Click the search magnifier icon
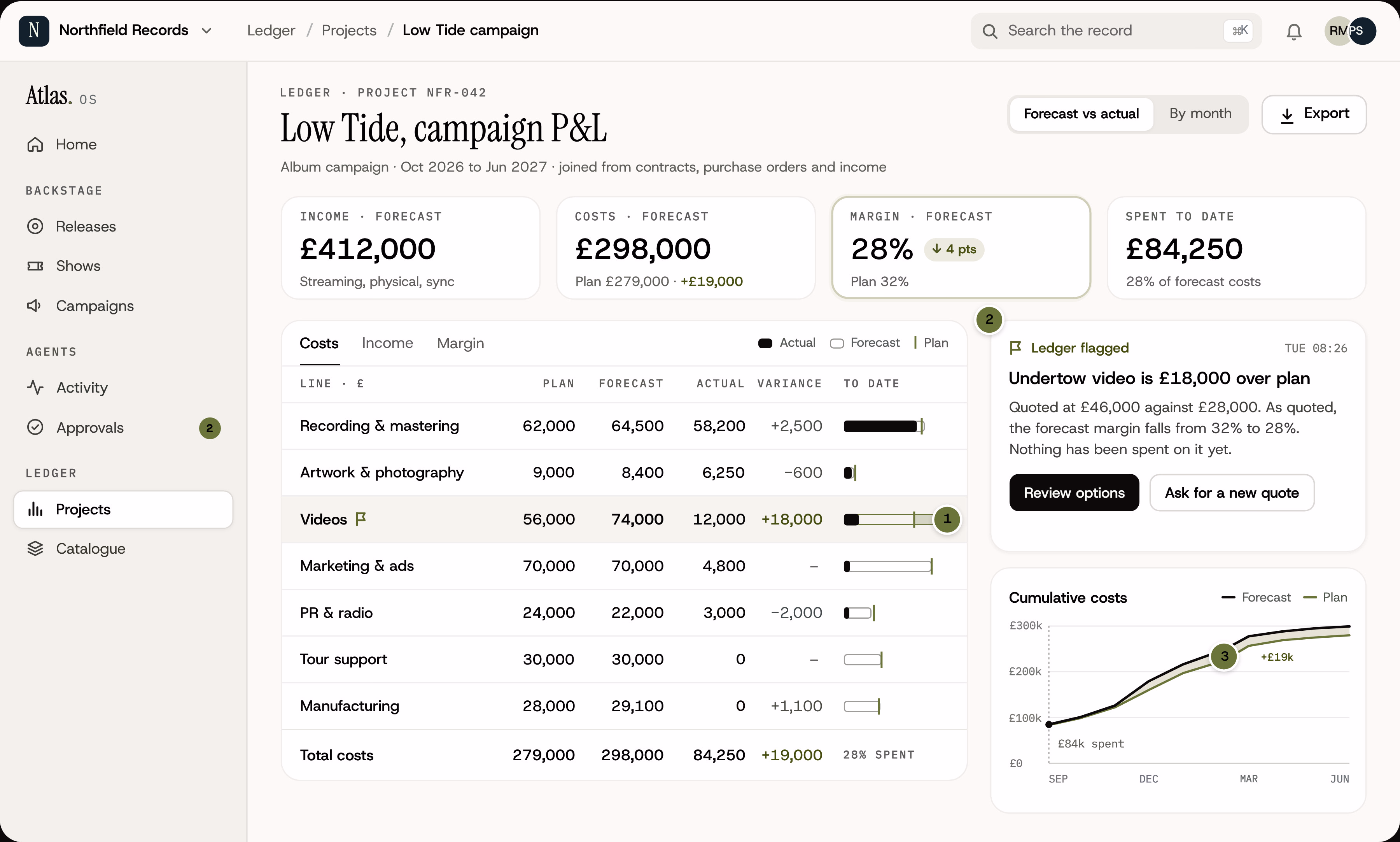Image resolution: width=1400 pixels, height=842 pixels. point(989,31)
